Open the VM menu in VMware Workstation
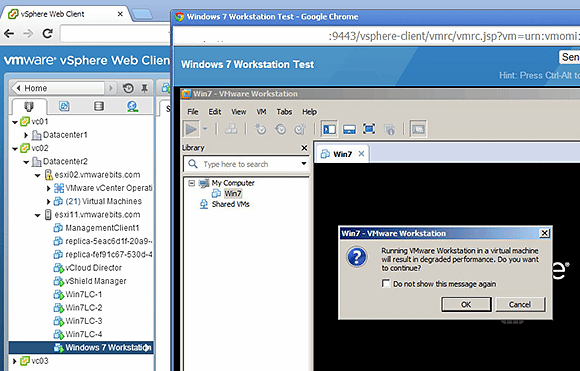This screenshot has width=580, height=371. click(261, 112)
